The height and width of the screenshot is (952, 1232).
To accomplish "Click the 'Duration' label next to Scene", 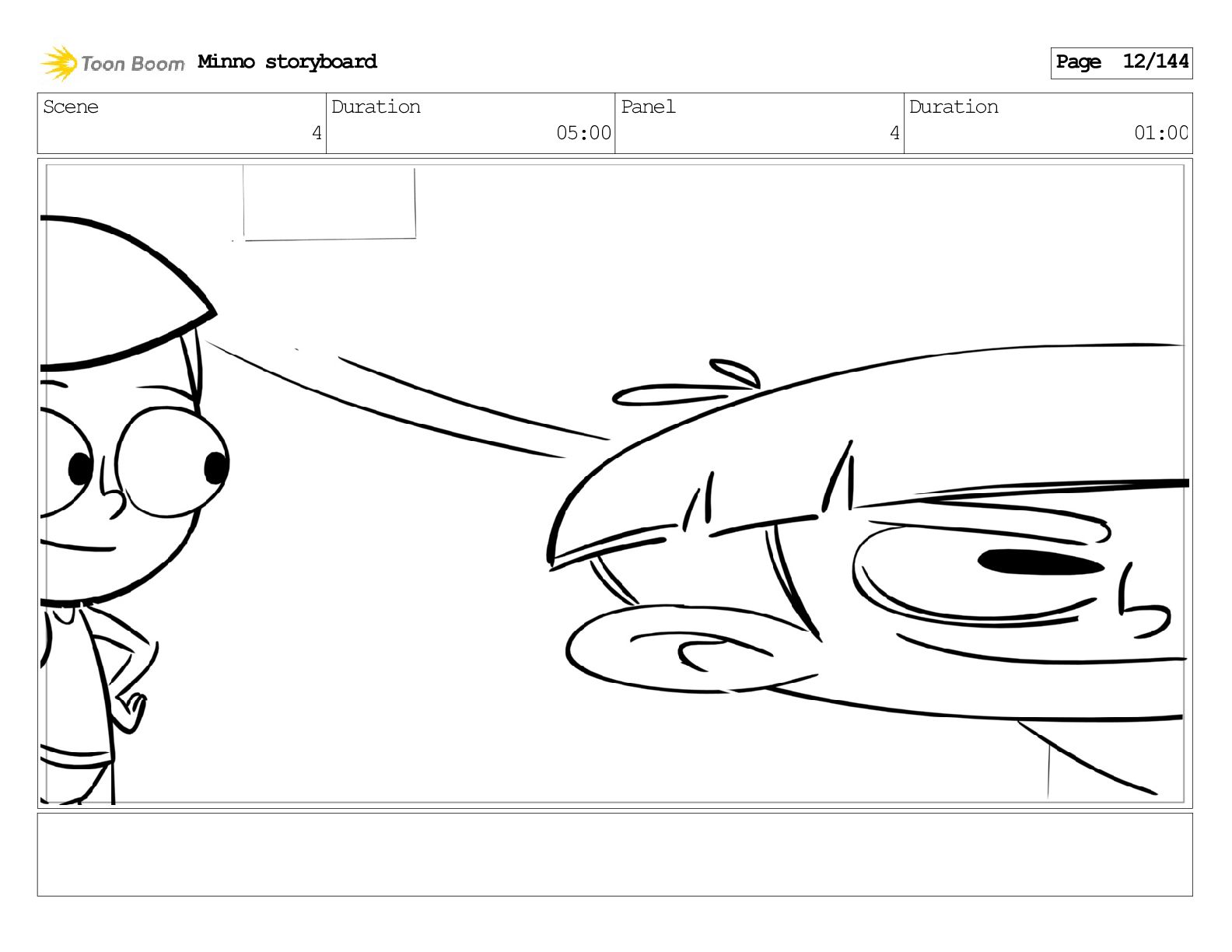I will coord(376,107).
